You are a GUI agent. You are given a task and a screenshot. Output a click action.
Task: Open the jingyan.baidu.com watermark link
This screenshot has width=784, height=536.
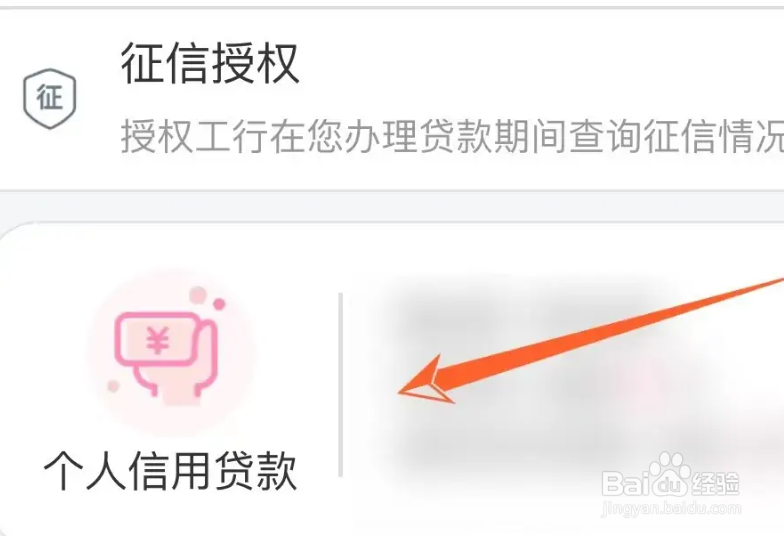pyautogui.click(x=672, y=508)
